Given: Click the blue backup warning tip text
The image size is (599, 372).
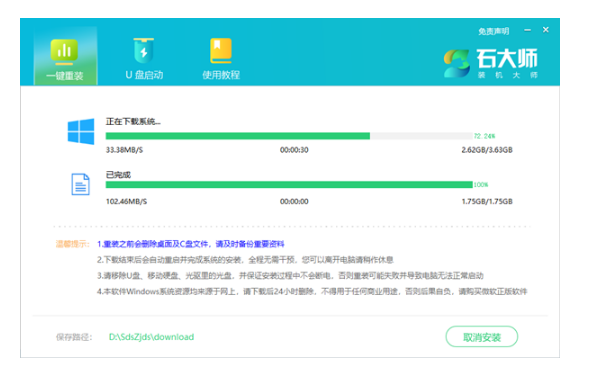Looking at the screenshot, I should tap(191, 244).
